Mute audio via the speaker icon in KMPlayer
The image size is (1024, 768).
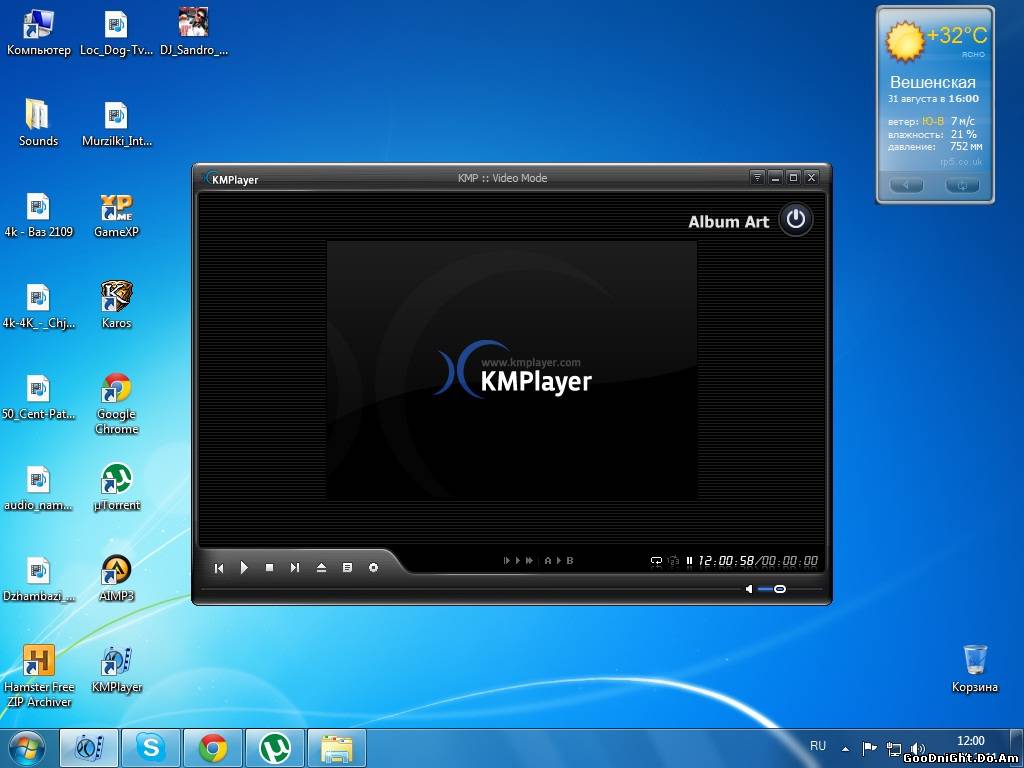point(749,589)
